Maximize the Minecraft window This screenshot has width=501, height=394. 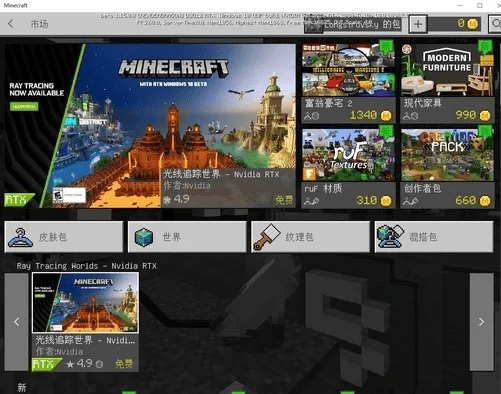(480, 5)
